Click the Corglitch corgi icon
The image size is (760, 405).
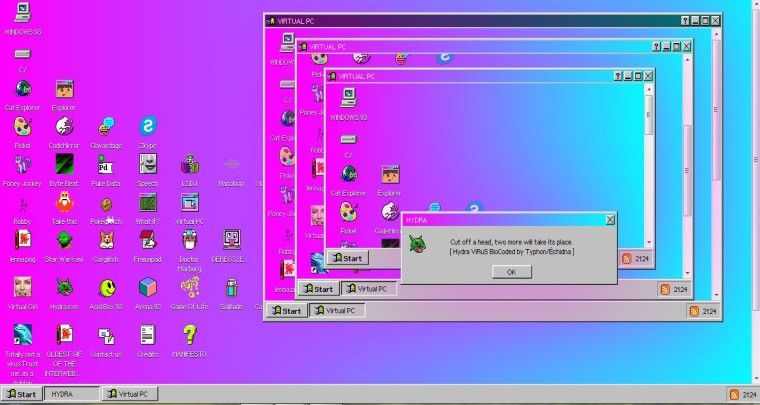[106, 240]
